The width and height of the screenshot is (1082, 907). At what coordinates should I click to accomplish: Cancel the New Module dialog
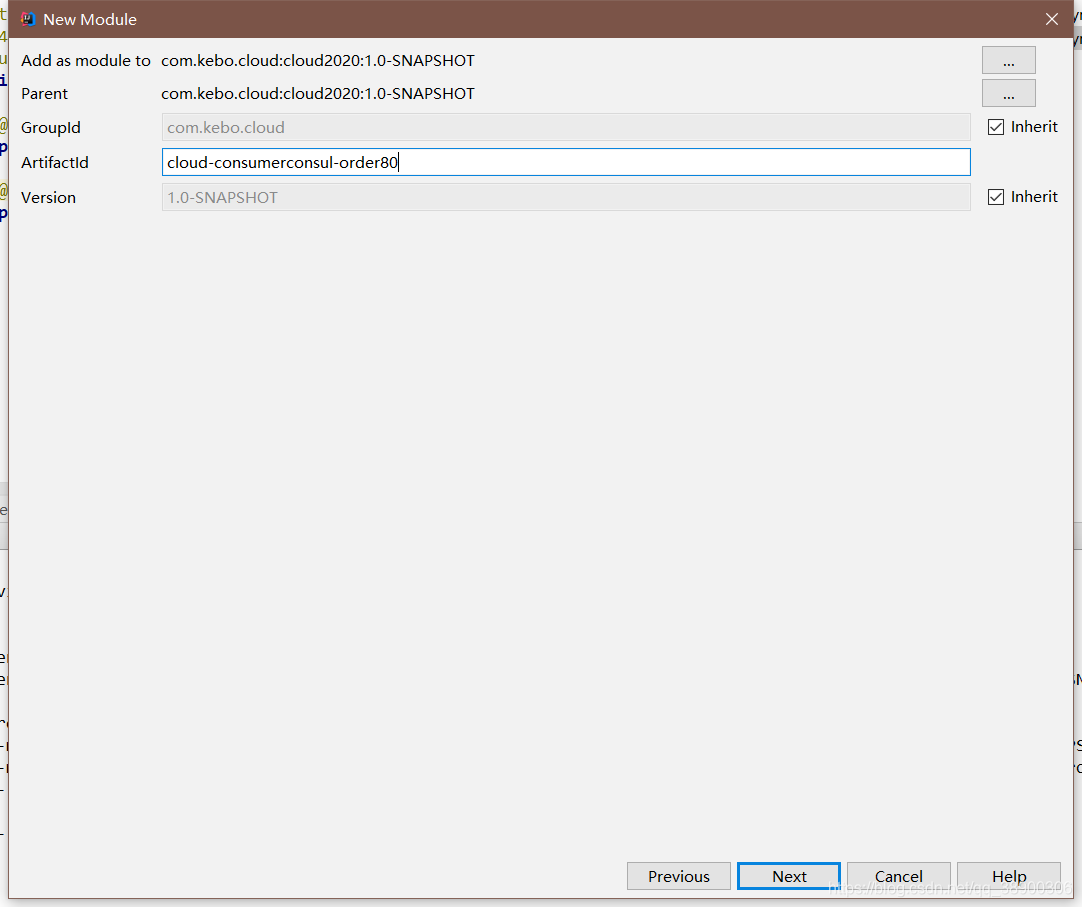[x=897, y=876]
